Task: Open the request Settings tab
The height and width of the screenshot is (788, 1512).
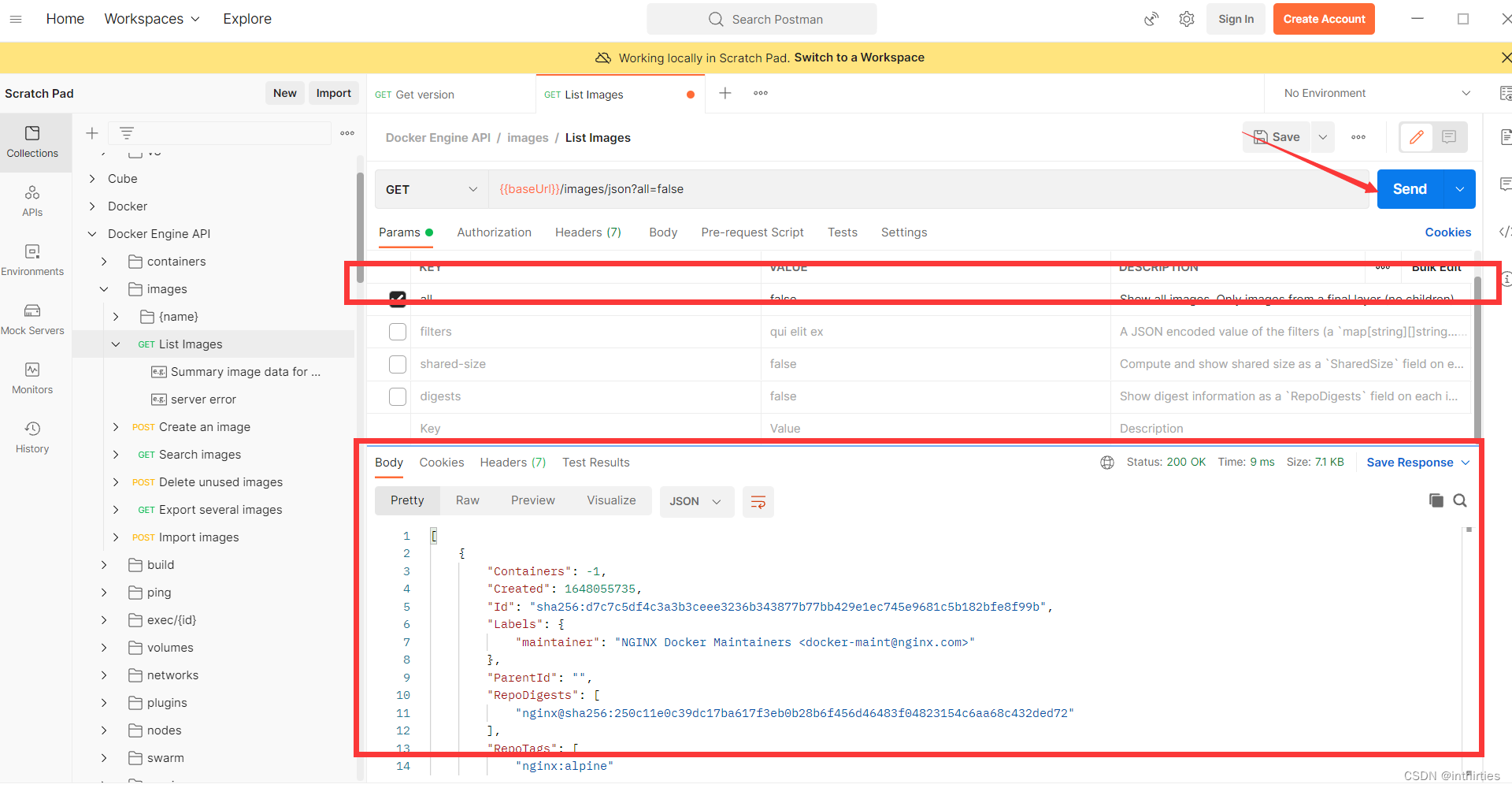Action: tap(903, 232)
